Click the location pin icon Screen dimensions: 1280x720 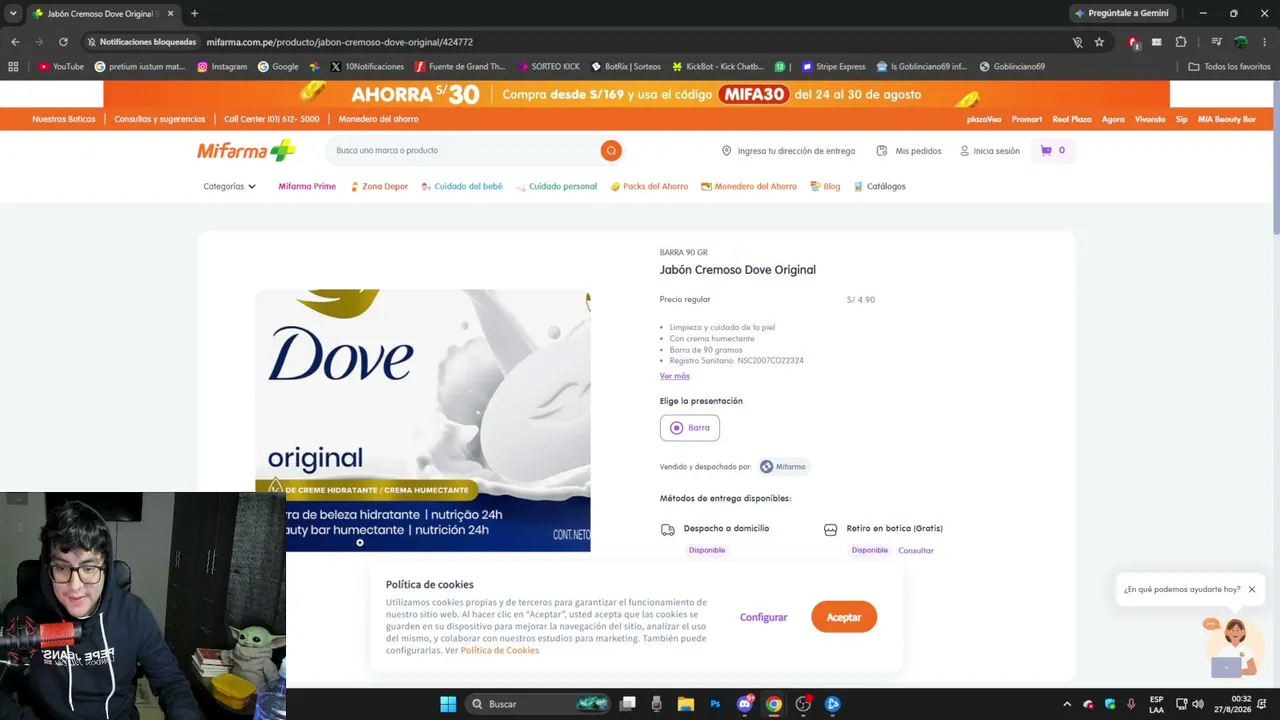pyautogui.click(x=727, y=151)
